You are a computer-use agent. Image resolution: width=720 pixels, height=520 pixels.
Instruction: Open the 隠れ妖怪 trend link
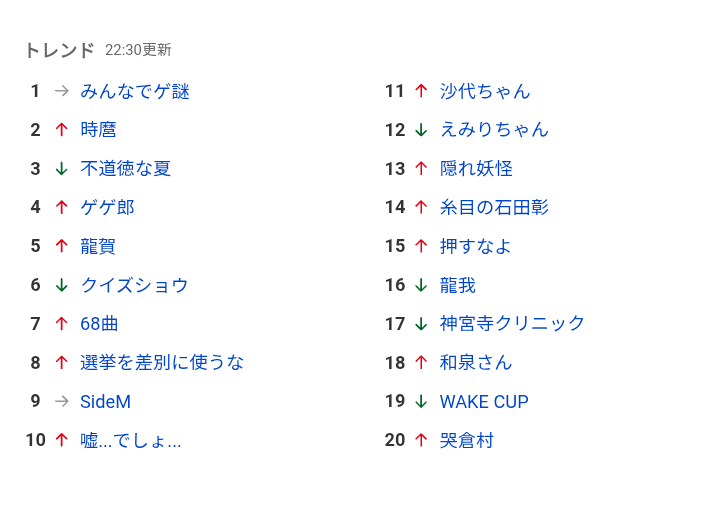point(476,169)
